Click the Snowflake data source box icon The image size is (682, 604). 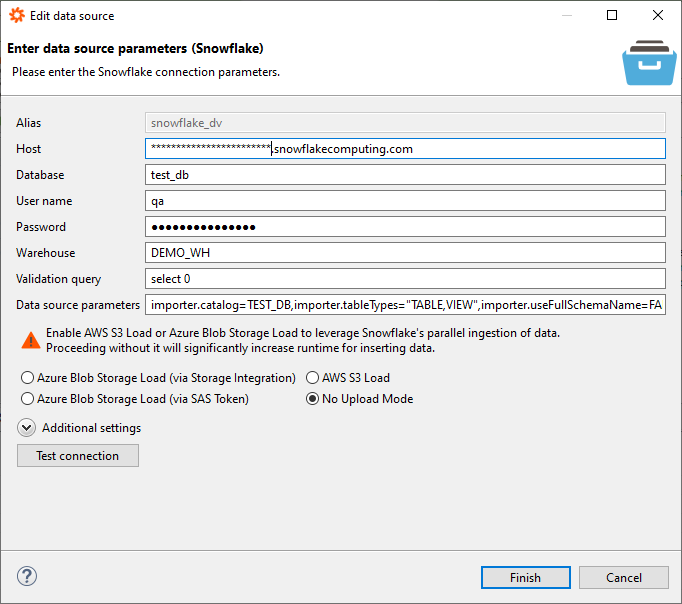click(649, 64)
